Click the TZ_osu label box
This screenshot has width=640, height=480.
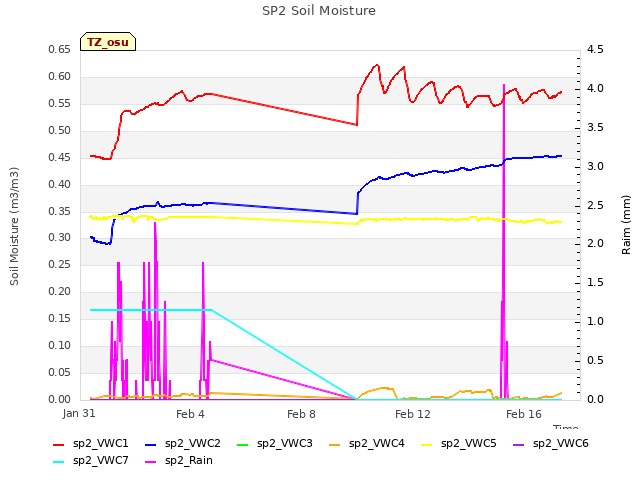click(x=108, y=42)
